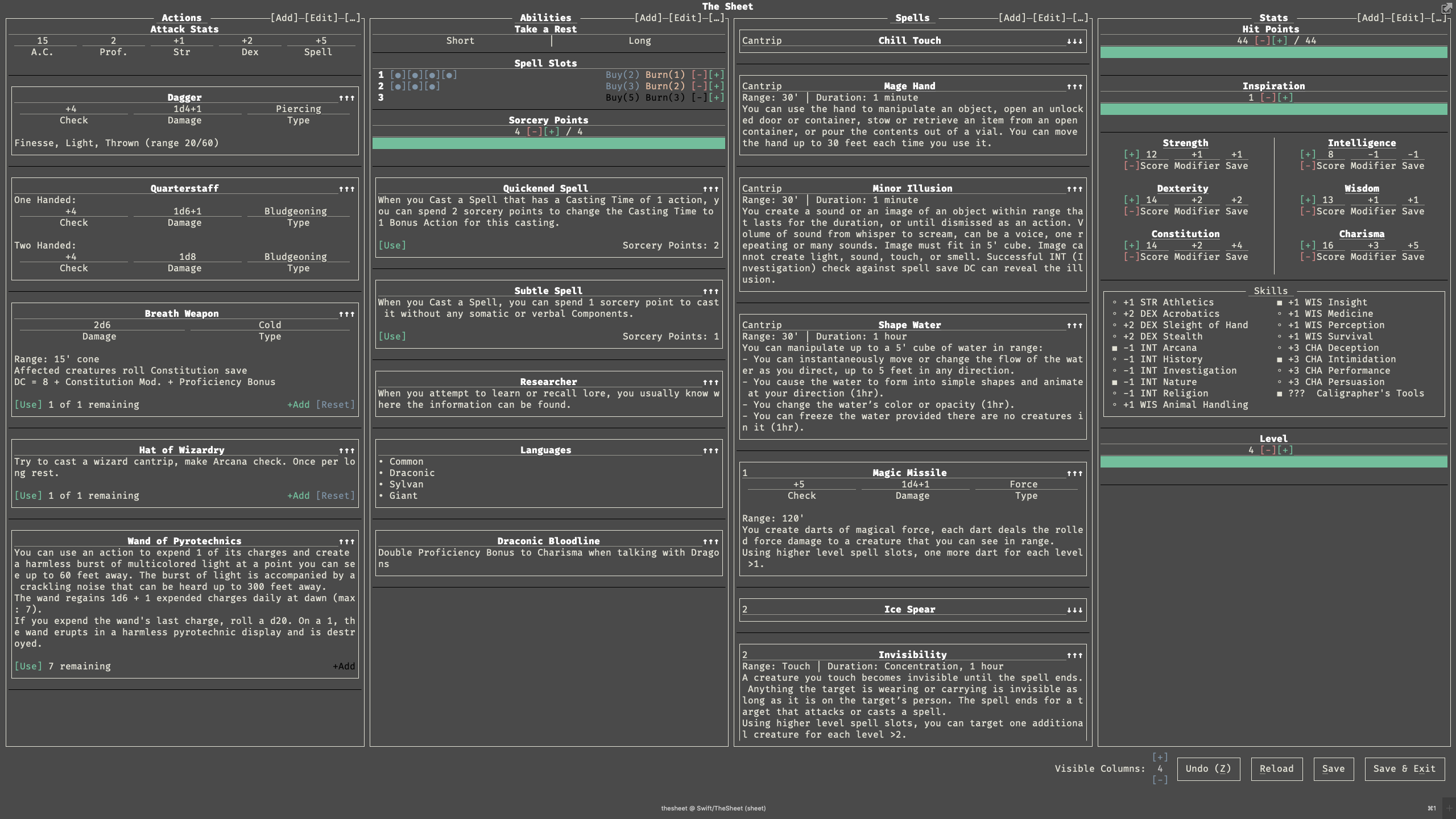
Task: Increase visible columns with the plus button
Action: [1160, 757]
